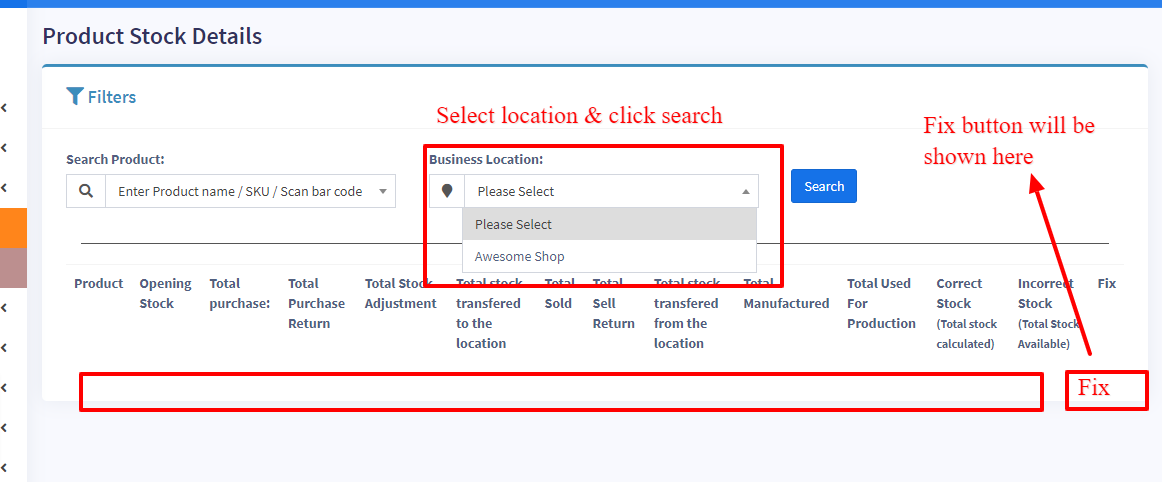Click the Filters heading text
The width and height of the screenshot is (1162, 482).
(111, 97)
